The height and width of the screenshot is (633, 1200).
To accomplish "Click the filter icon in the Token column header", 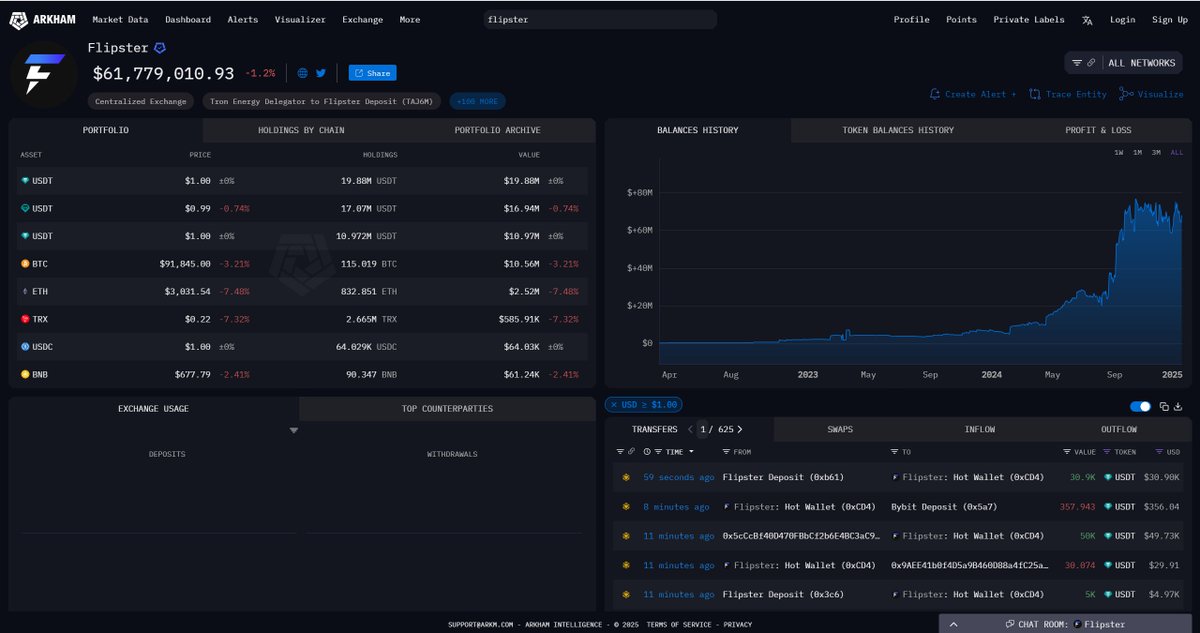I will point(1108,452).
